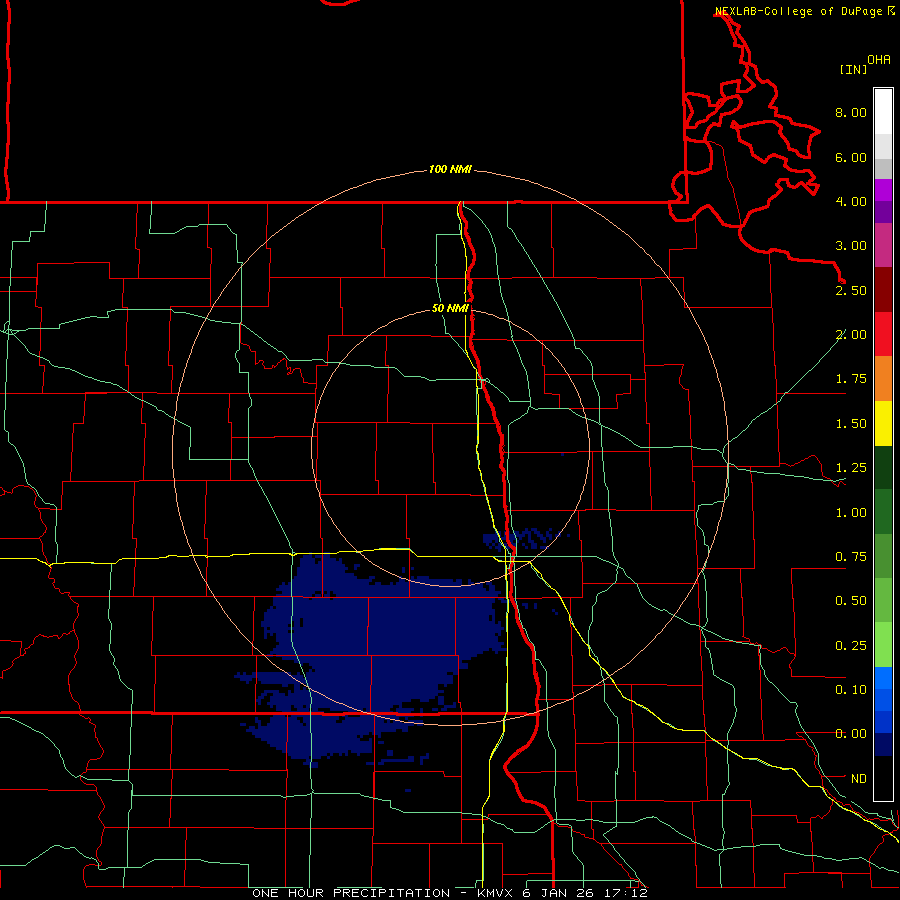Click the white swatch in the color scale
The height and width of the screenshot is (900, 900).
click(x=883, y=112)
